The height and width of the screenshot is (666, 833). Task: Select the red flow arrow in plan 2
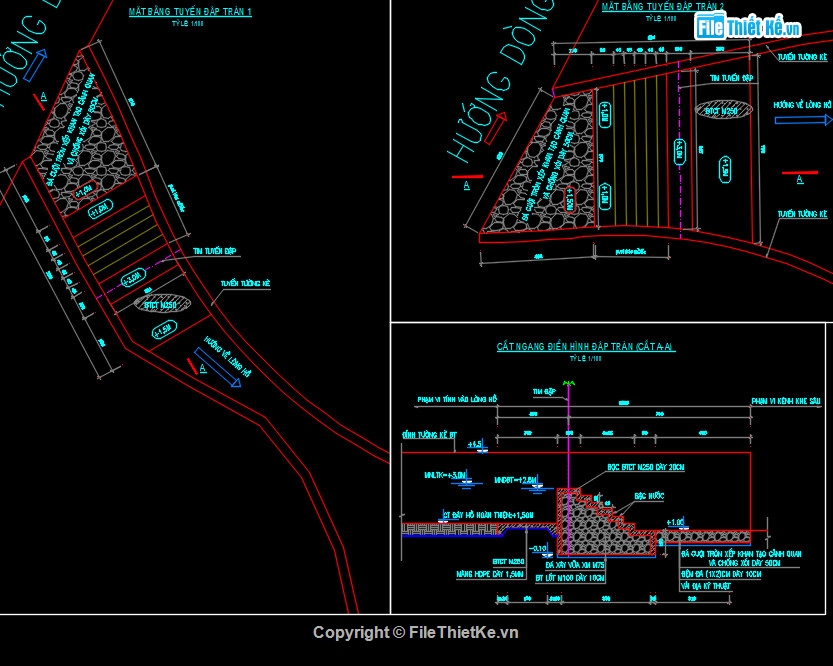495,129
